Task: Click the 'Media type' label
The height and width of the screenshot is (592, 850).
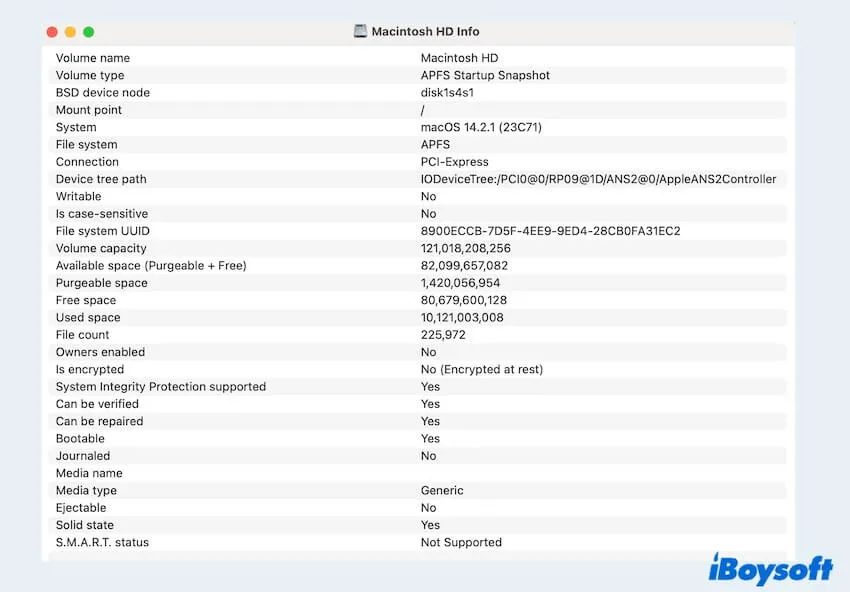Action: point(86,491)
